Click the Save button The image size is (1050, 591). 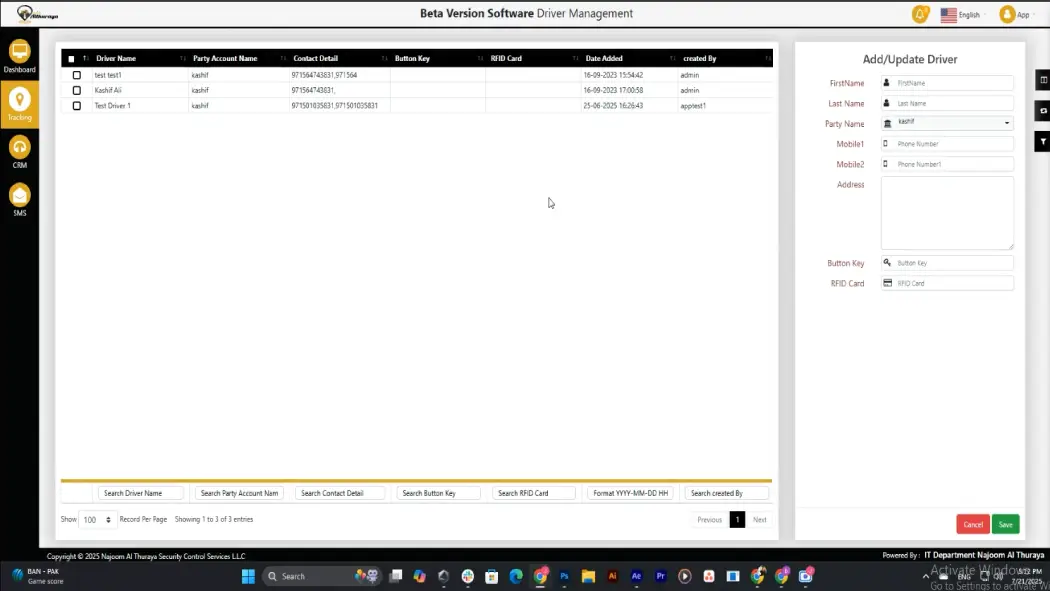1005,525
